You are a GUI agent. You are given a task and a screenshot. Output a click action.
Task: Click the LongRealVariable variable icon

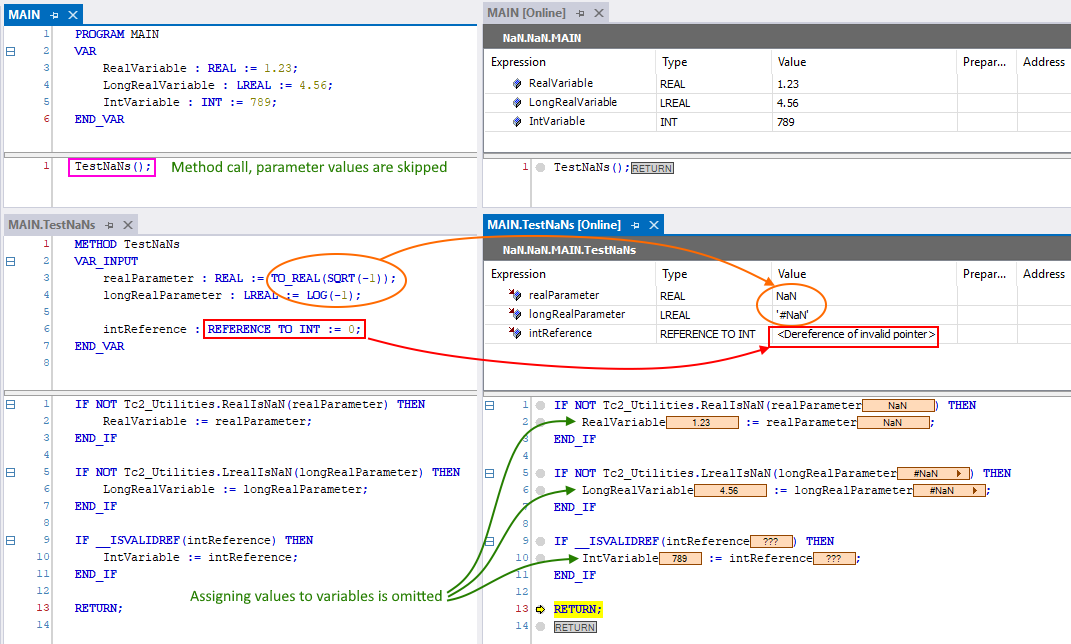[517, 102]
